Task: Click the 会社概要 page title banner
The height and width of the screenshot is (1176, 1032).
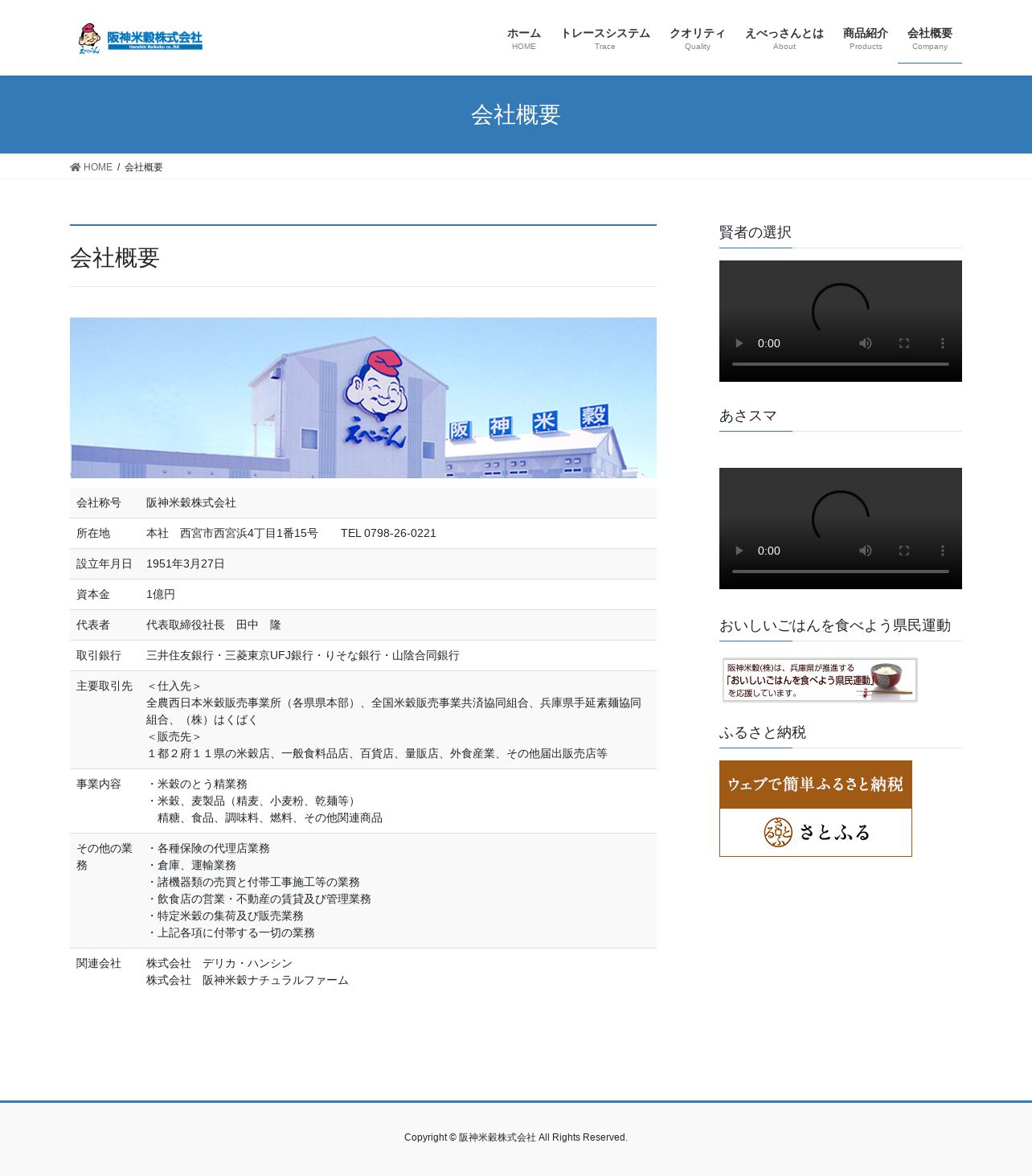Action: tap(516, 115)
